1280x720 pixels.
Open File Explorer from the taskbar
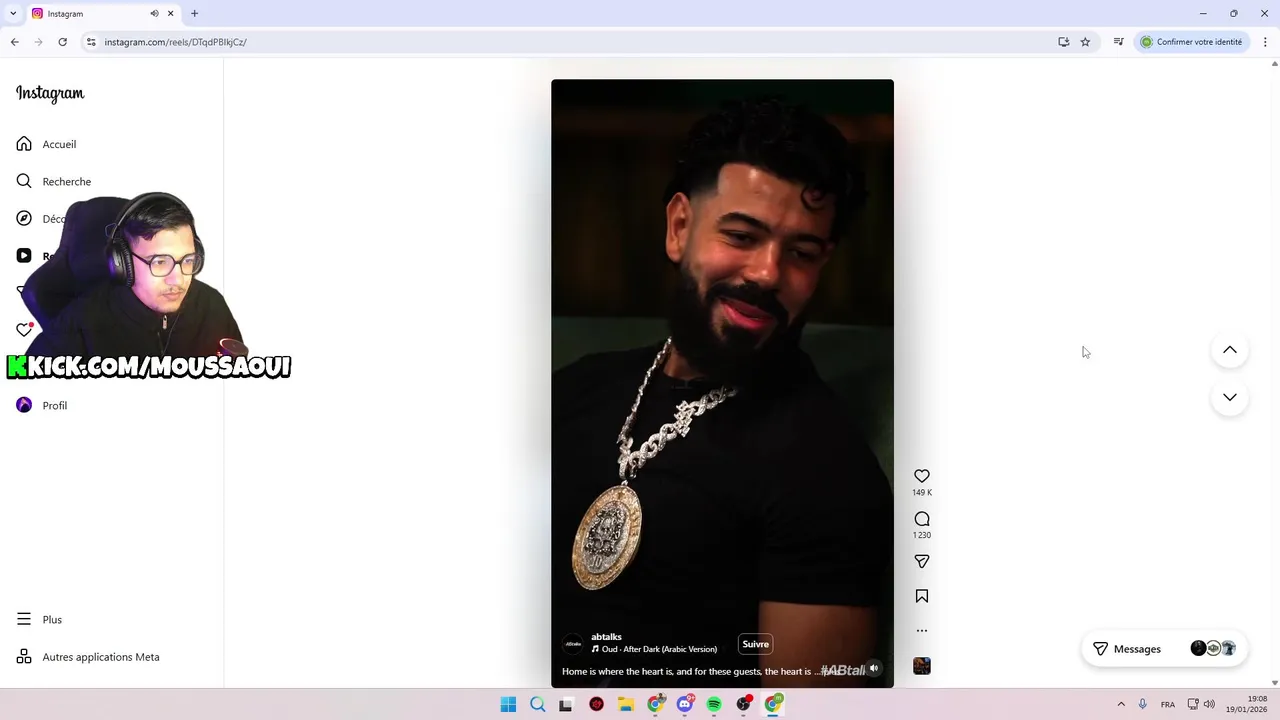pyautogui.click(x=626, y=704)
